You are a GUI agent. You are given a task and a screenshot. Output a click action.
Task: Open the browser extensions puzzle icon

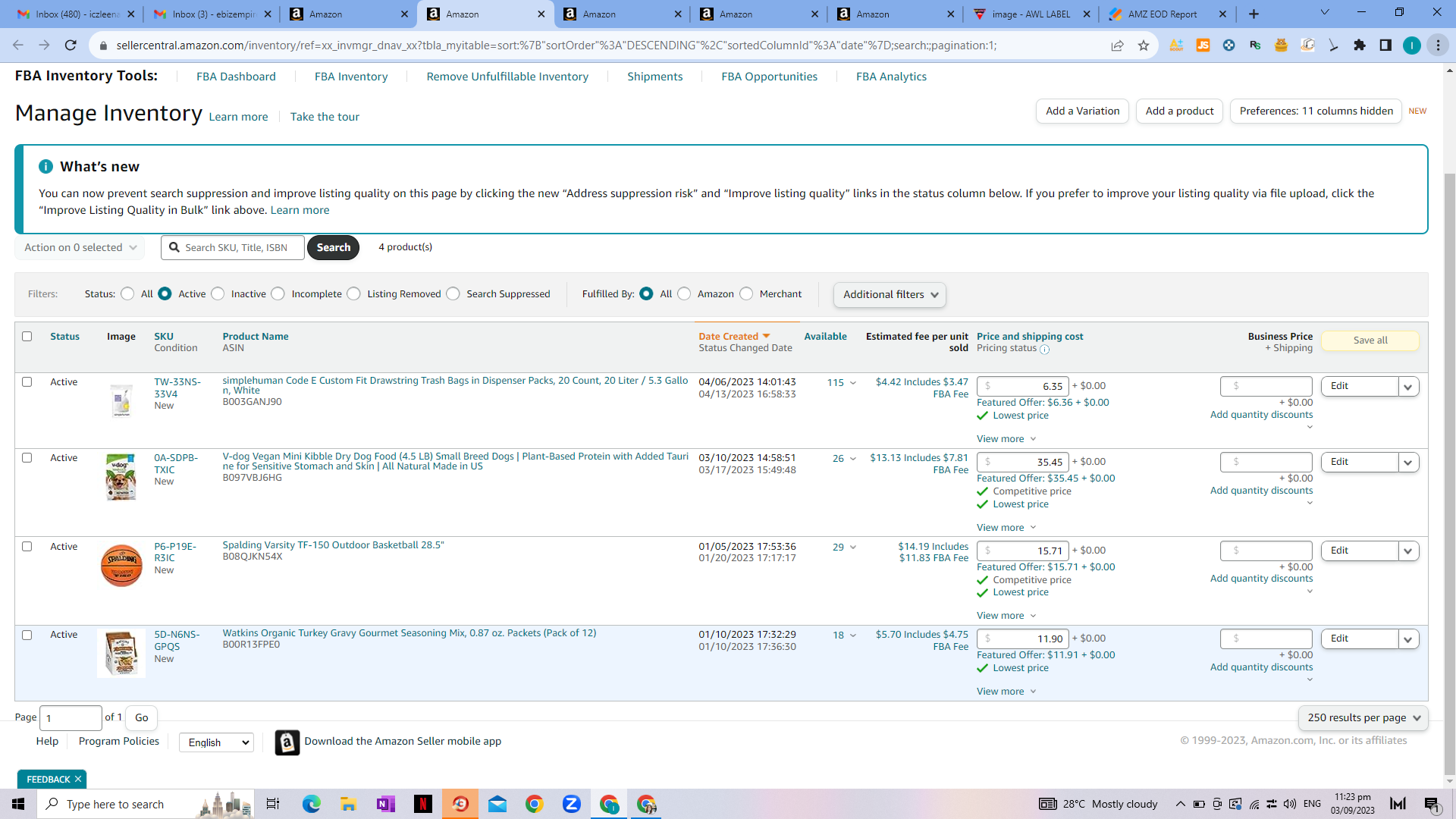1360,45
